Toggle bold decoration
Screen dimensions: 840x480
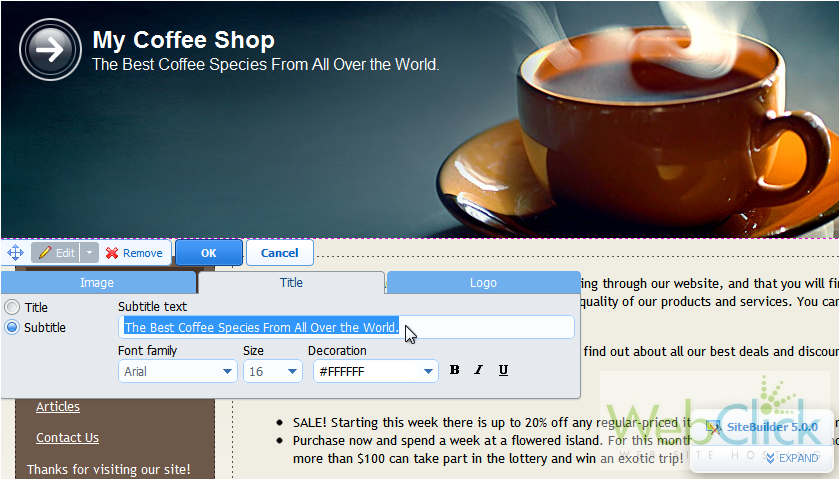pyautogui.click(x=454, y=370)
